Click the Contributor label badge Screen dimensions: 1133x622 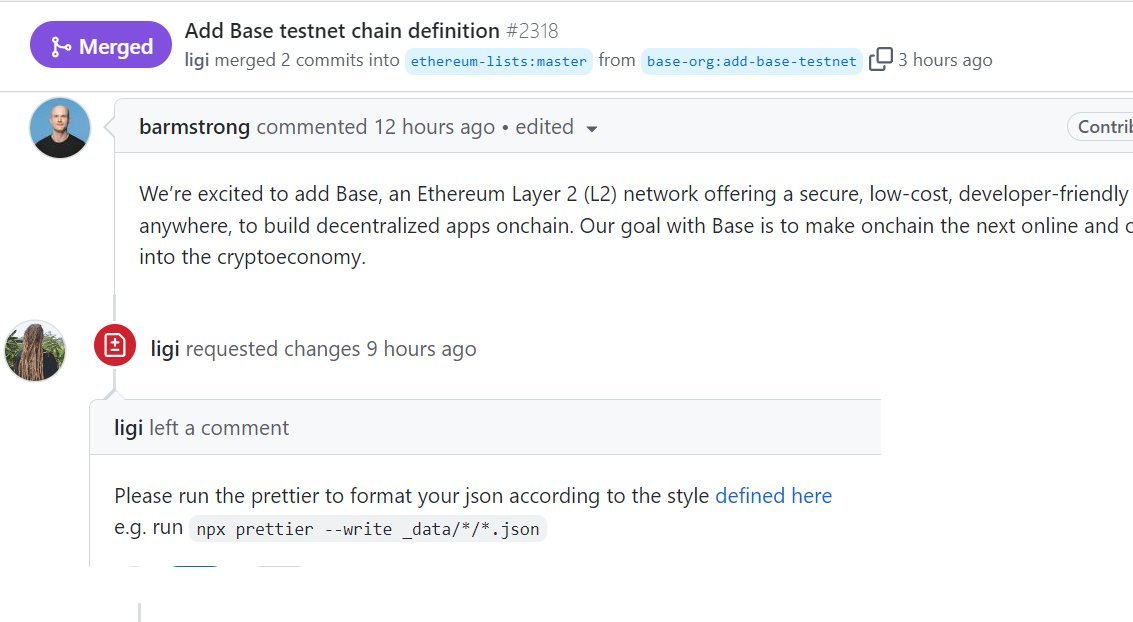pos(1100,126)
